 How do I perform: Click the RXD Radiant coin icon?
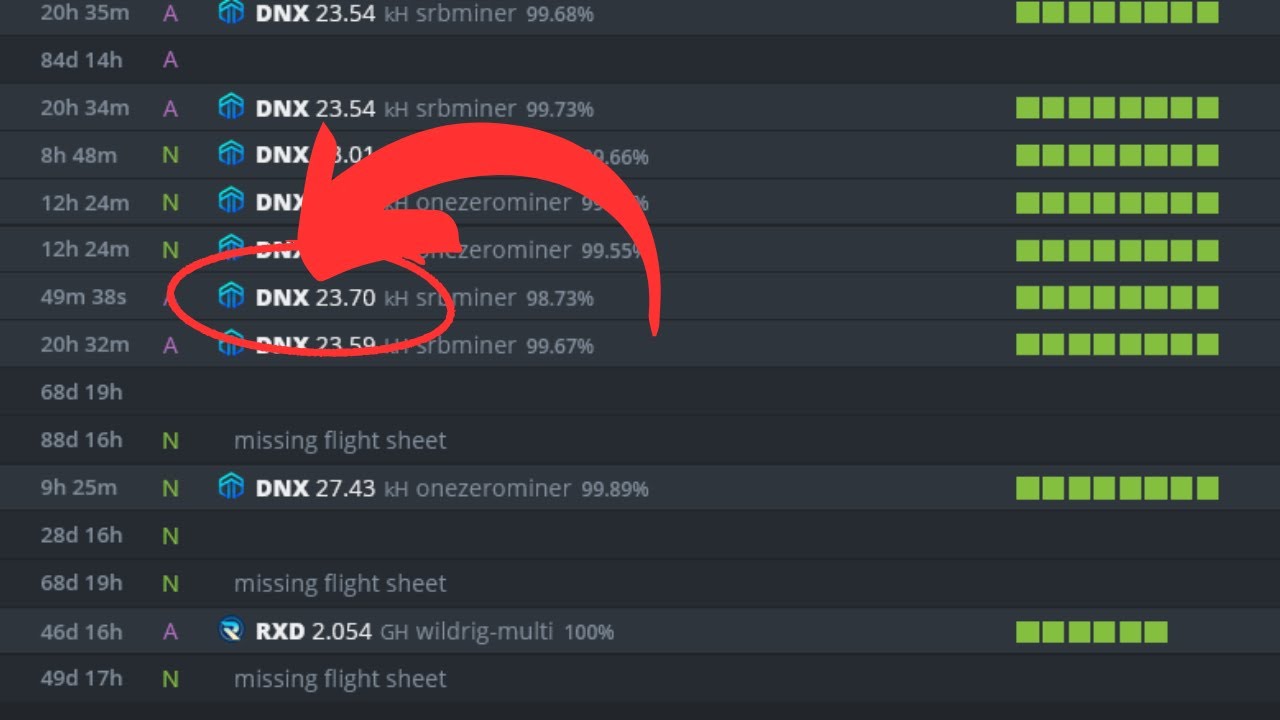coord(231,631)
